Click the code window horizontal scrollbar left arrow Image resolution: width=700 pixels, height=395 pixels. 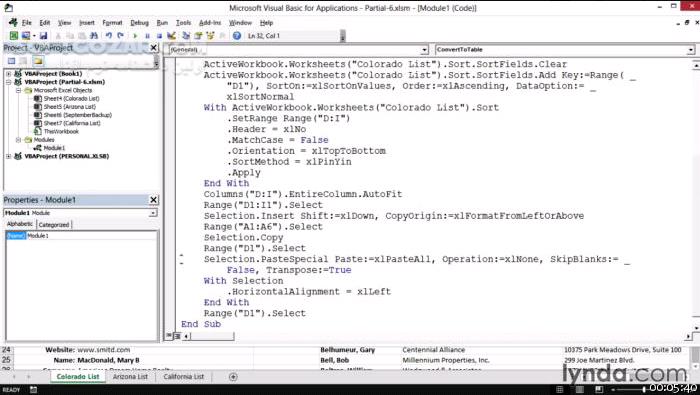187,336
